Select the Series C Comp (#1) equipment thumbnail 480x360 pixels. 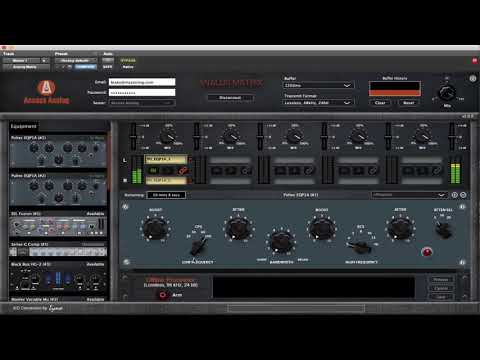59,249
